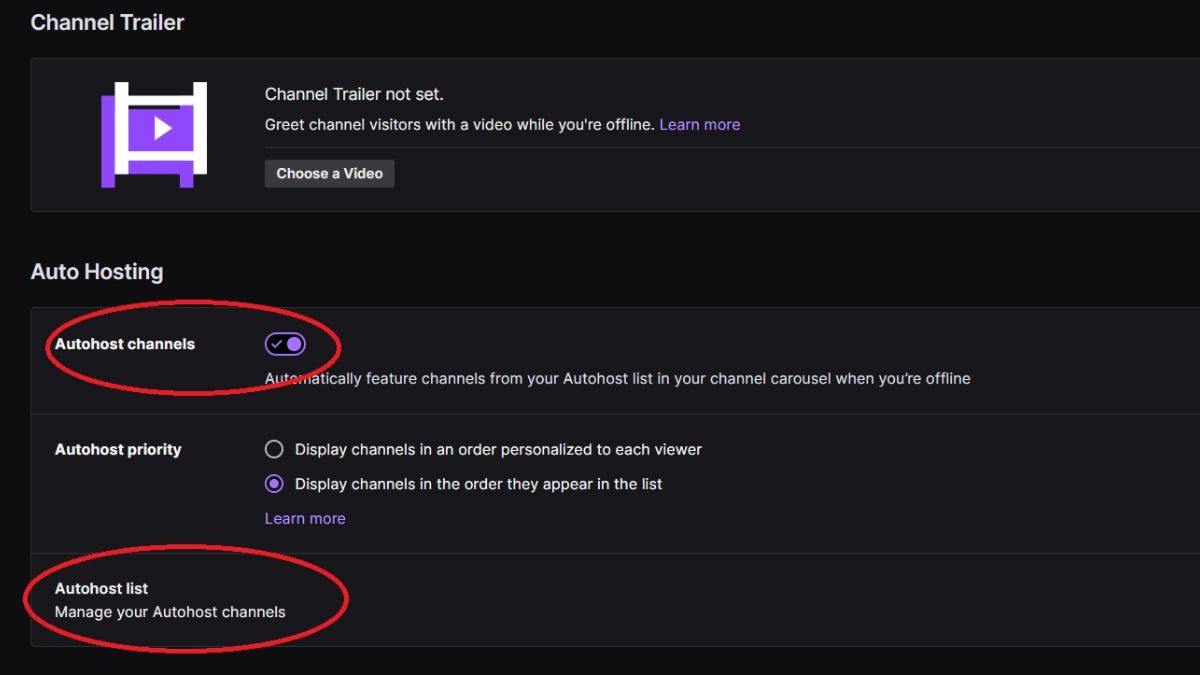Click the Channel Trailer heading
The width and height of the screenshot is (1200, 675).
[x=107, y=21]
